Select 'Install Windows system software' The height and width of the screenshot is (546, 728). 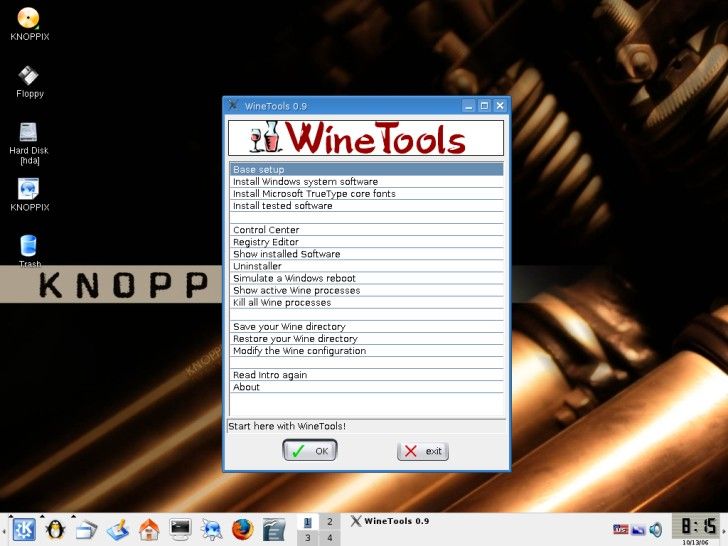[x=366, y=182]
